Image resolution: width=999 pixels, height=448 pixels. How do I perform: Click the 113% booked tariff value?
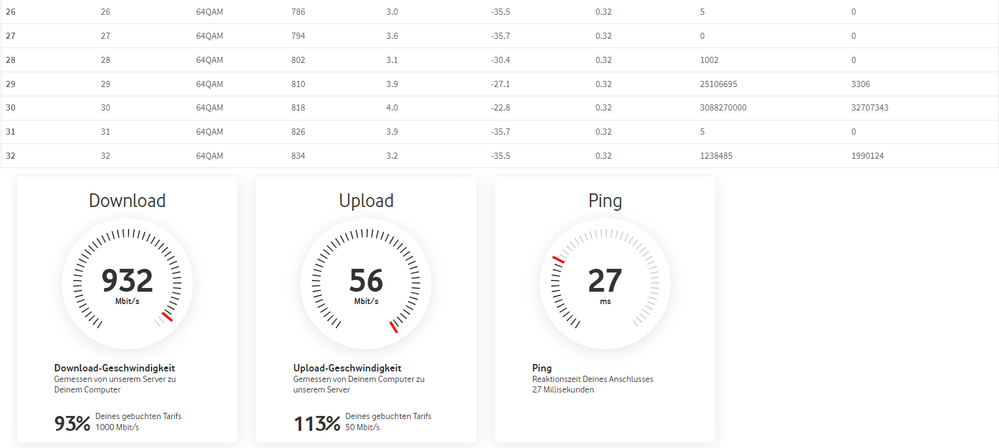pyautogui.click(x=316, y=423)
